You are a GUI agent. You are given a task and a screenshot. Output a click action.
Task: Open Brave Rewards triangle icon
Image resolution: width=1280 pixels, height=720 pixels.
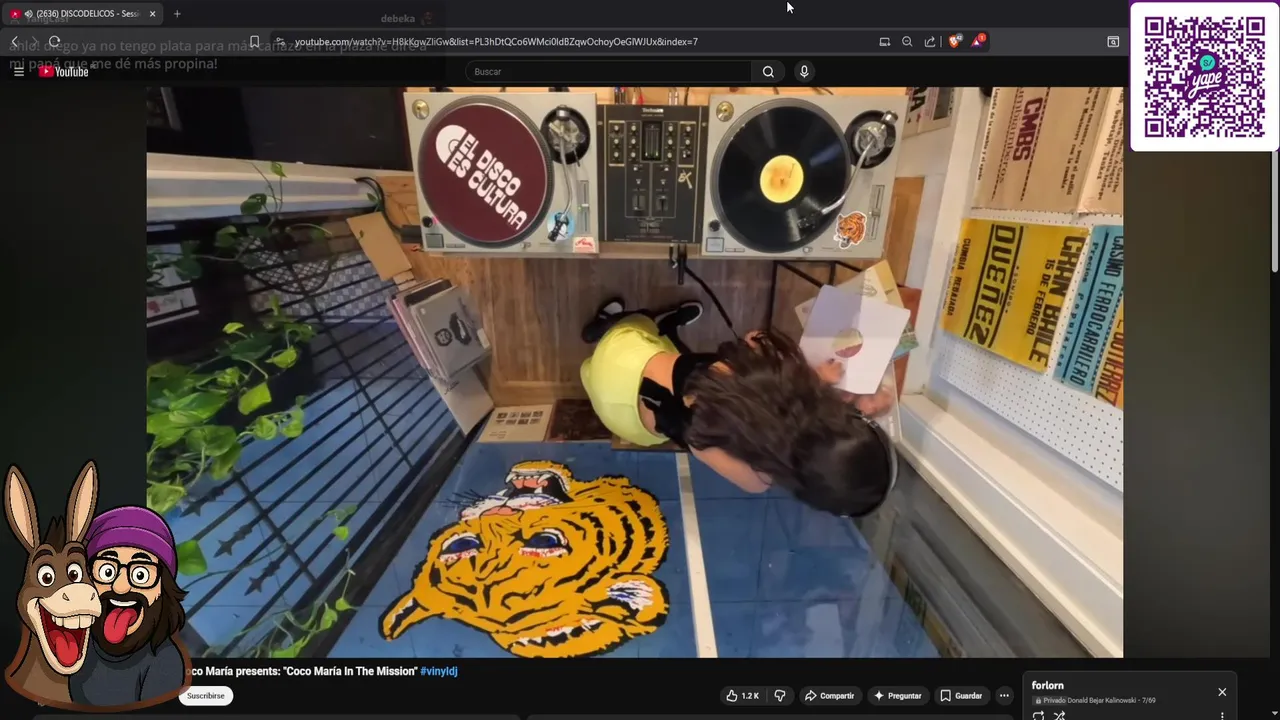tap(978, 41)
